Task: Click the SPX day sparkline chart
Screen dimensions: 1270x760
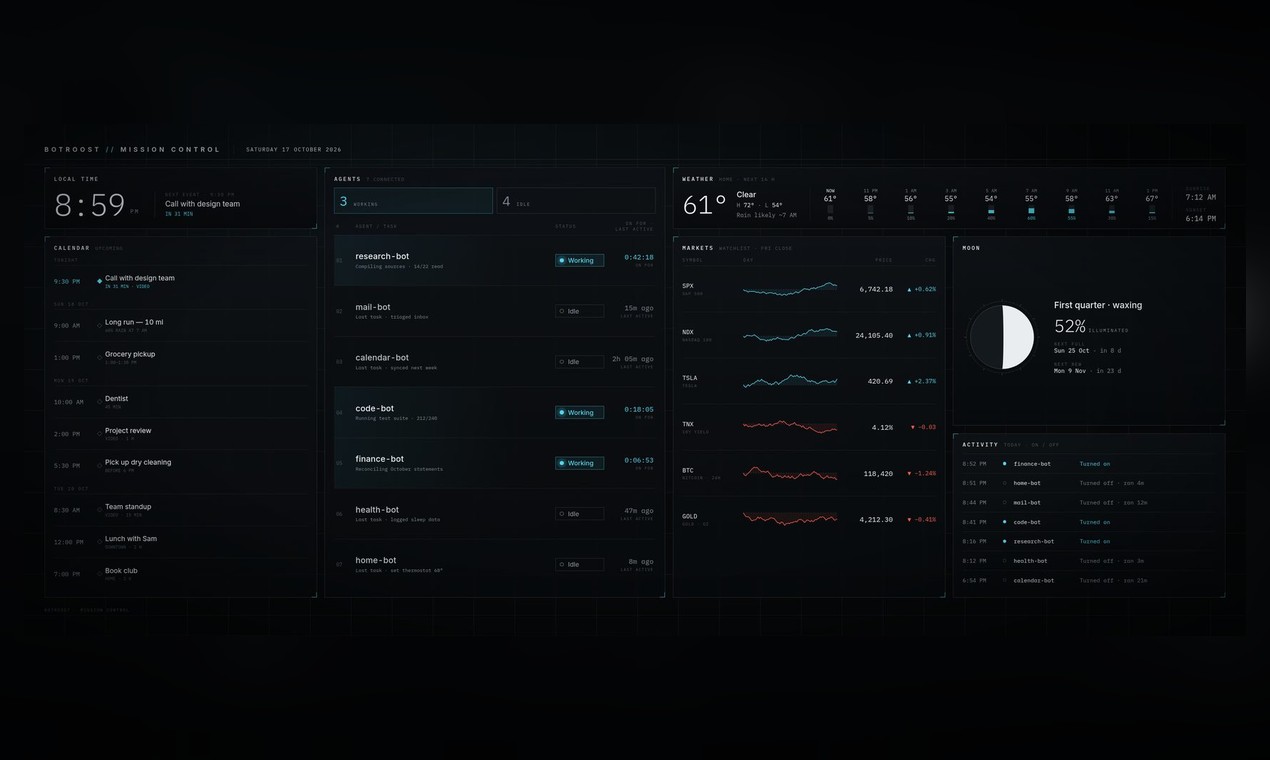Action: coord(790,289)
